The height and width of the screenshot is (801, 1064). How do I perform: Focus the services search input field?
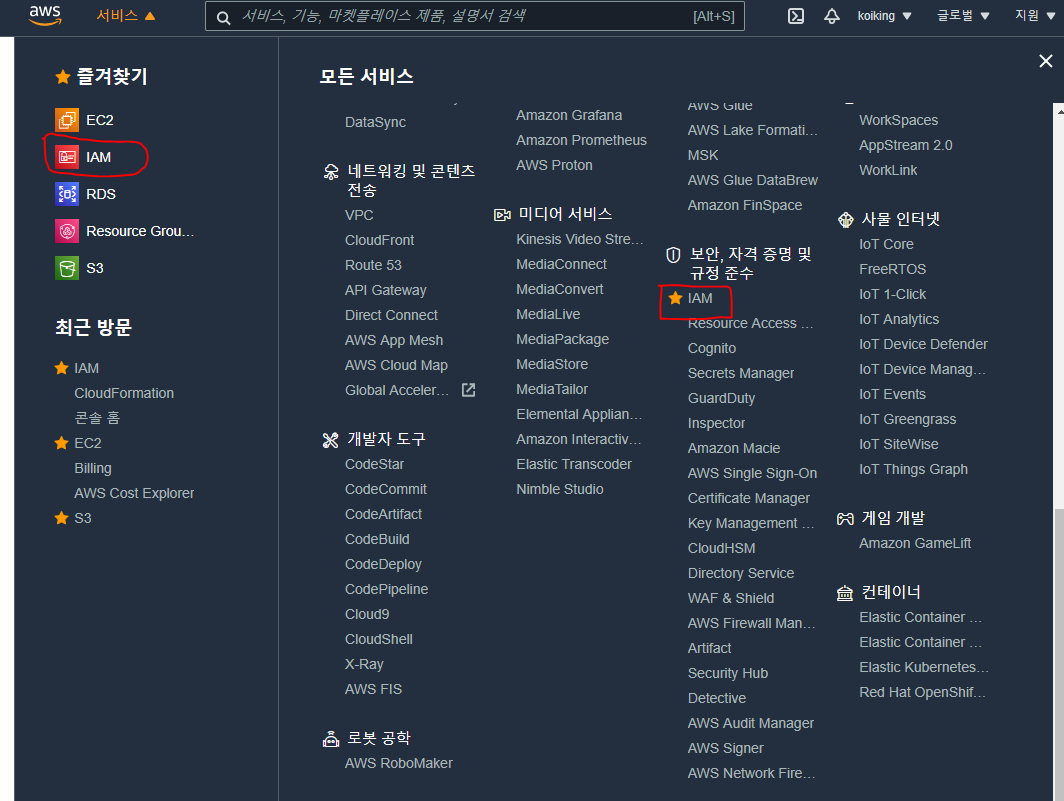474,16
